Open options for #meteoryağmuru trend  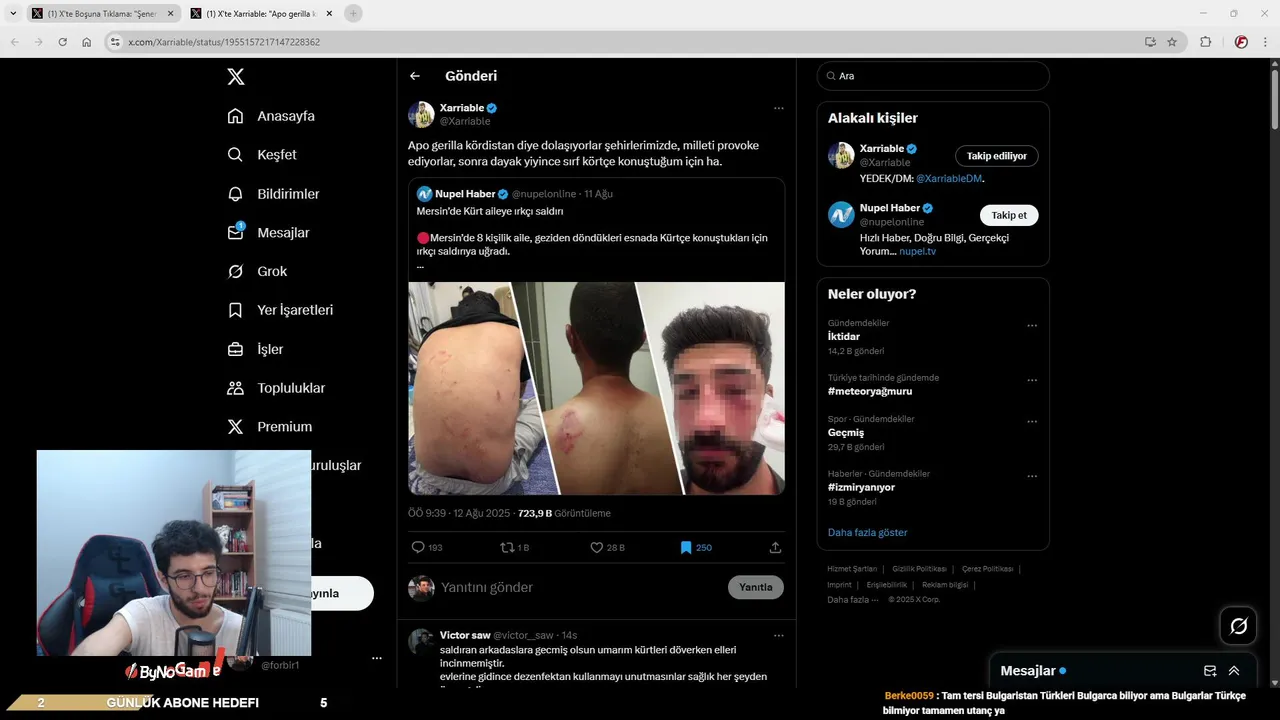pyautogui.click(x=1032, y=380)
